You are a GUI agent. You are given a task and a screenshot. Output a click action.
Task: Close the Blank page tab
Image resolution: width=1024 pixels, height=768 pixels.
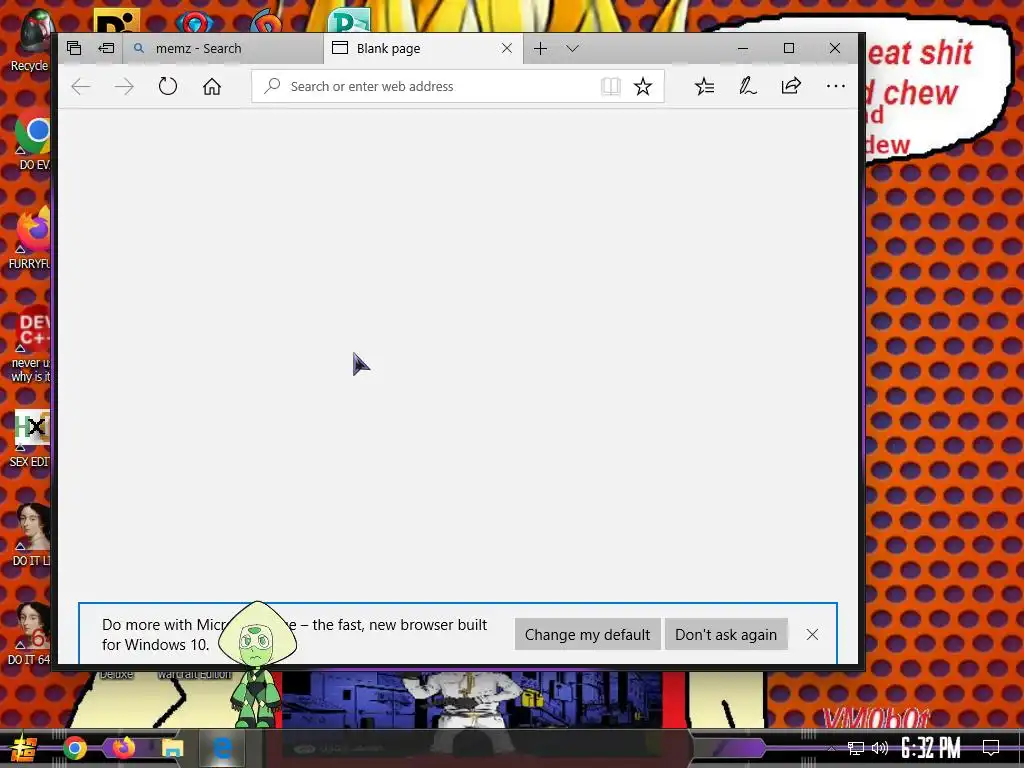coord(507,48)
